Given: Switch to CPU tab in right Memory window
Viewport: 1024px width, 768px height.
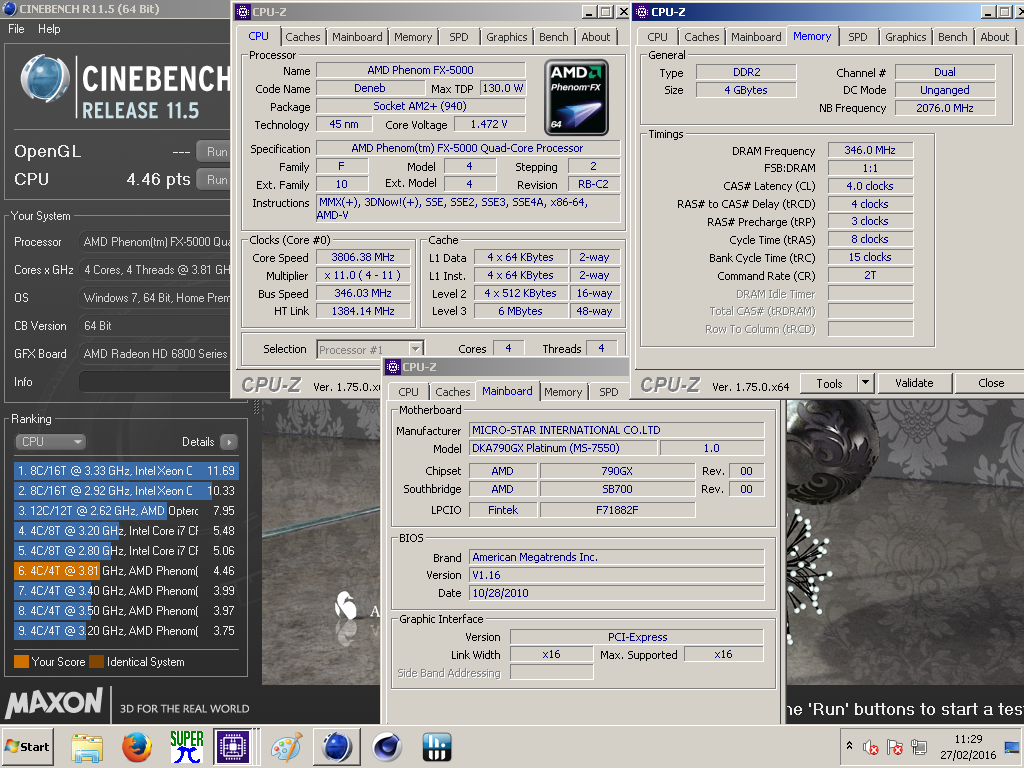Looking at the screenshot, I should 657,37.
